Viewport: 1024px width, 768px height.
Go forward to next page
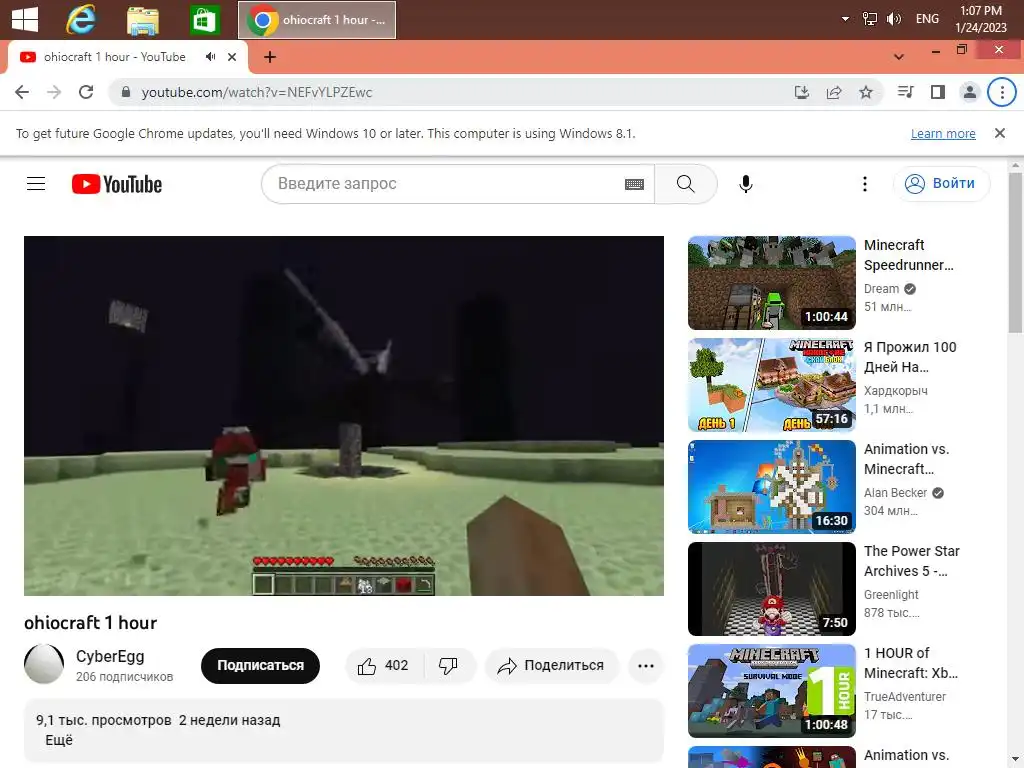point(54,92)
